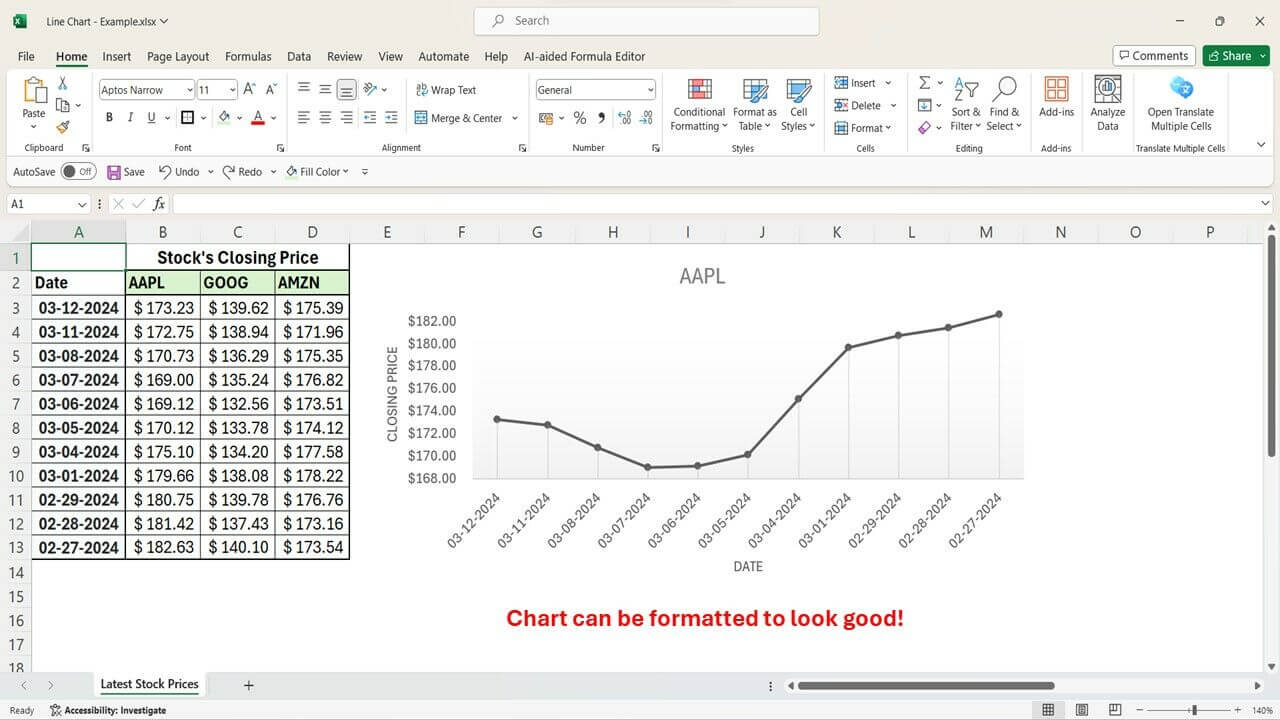
Task: Click the Format Painter brush icon
Action: (x=62, y=127)
